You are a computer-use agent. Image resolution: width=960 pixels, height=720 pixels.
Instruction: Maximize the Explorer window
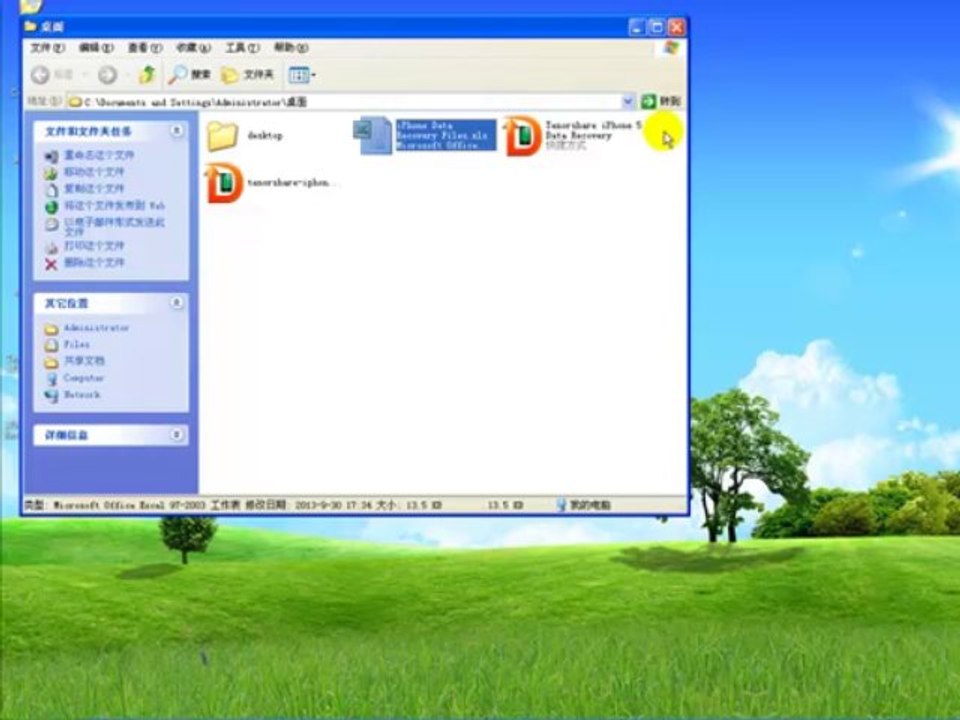point(657,27)
